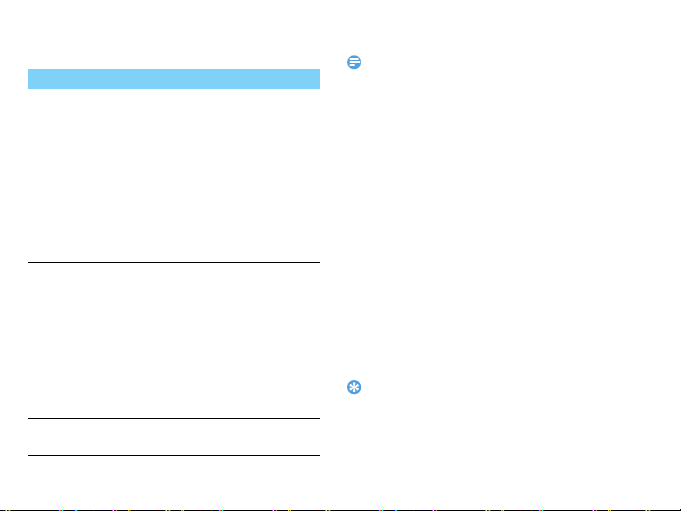Click blank area above the note icon
Viewport: 681px width, 511px height.
pyautogui.click(x=354, y=28)
